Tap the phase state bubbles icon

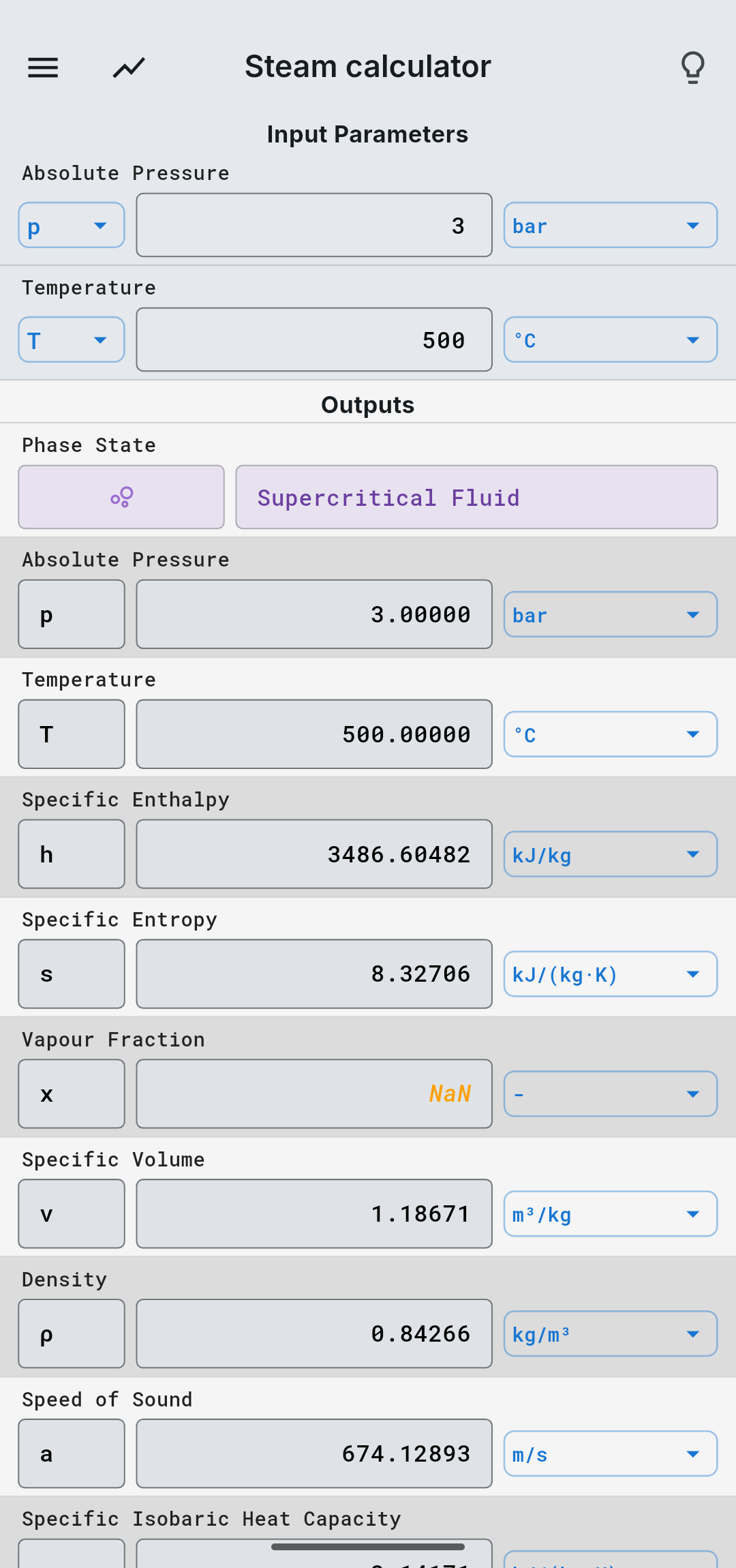[x=121, y=497]
